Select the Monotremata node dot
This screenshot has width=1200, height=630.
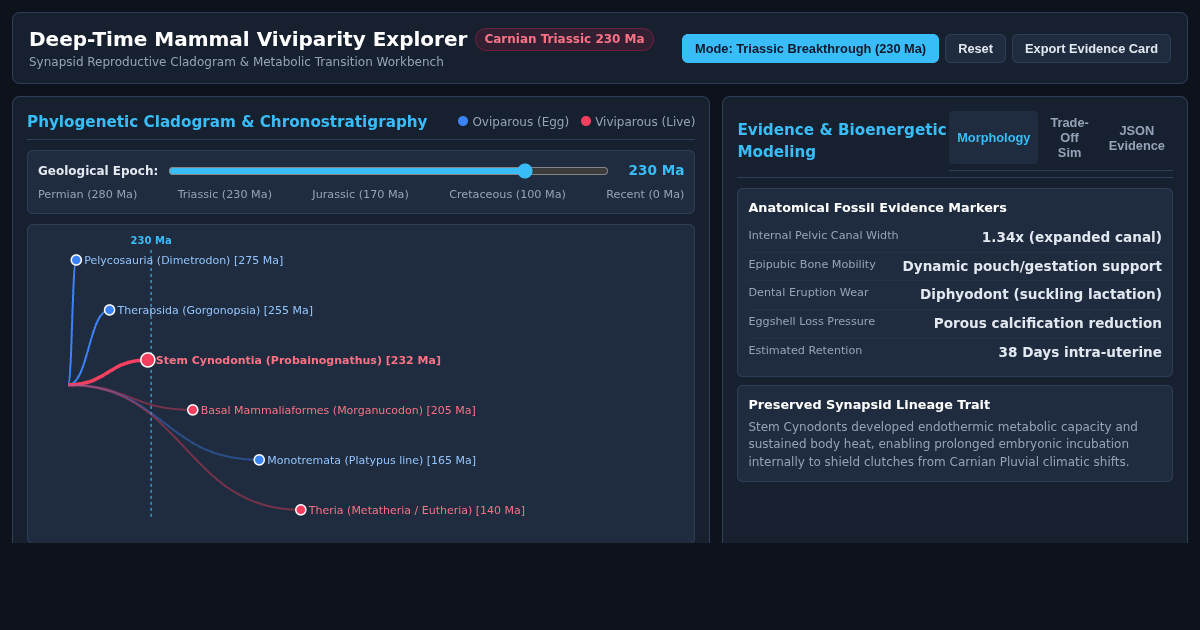(x=259, y=460)
